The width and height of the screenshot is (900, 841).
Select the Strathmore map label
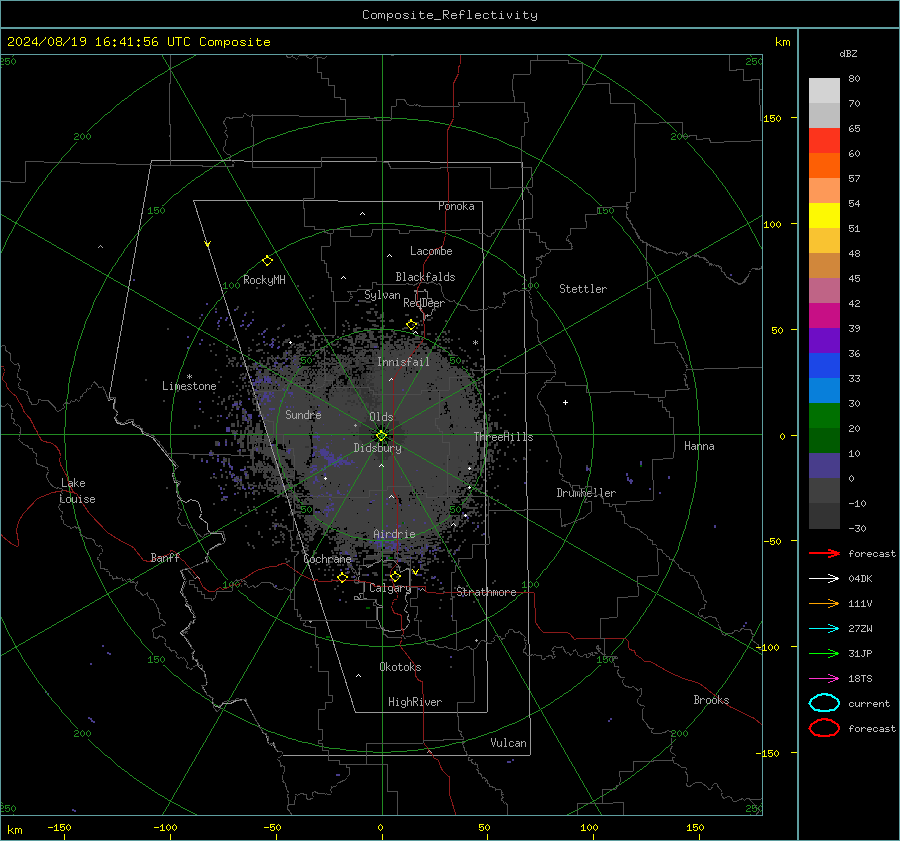486,592
